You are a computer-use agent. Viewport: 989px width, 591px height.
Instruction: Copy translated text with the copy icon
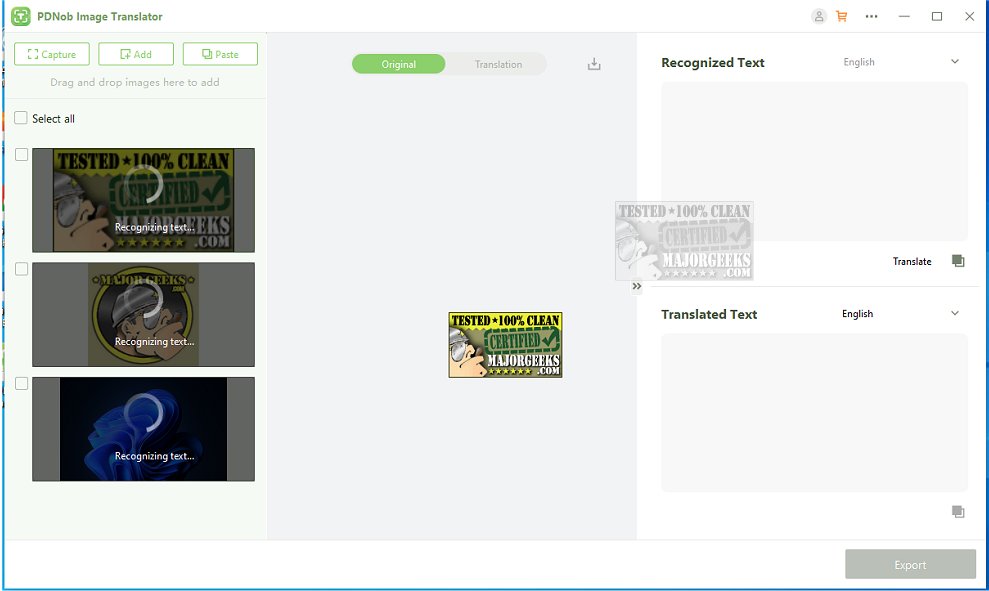958,512
